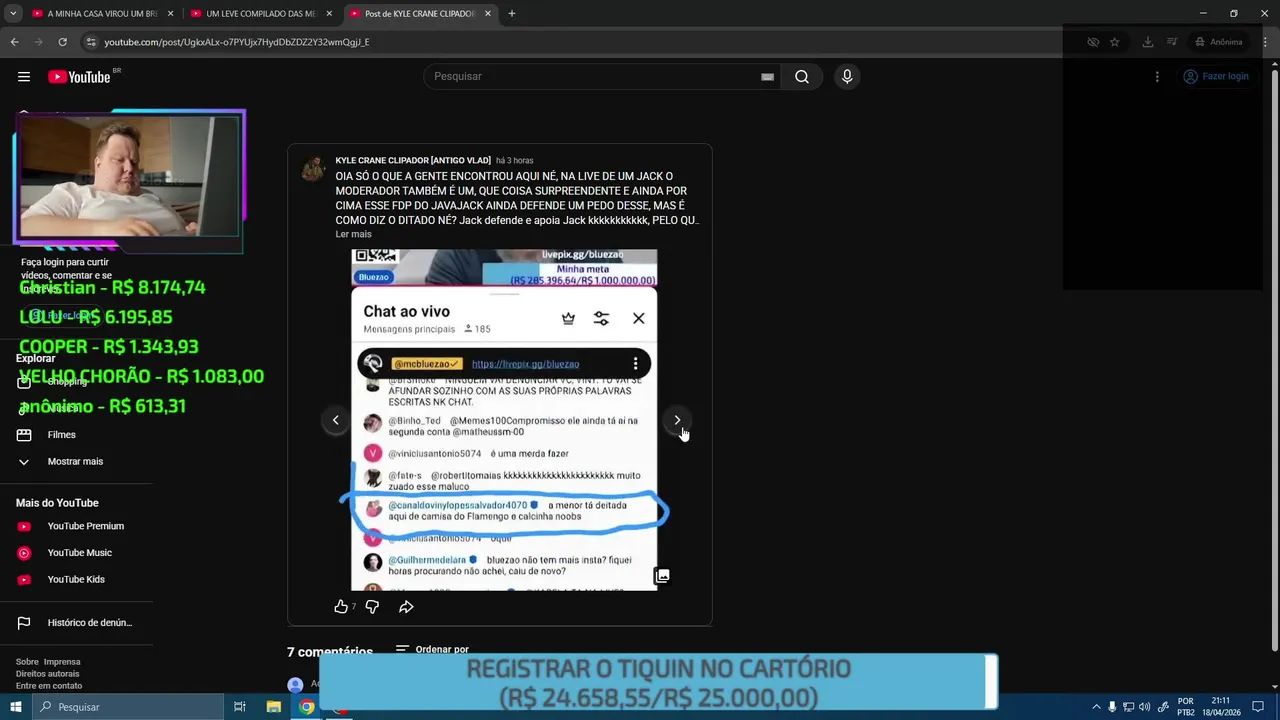Open Entre em contato footer link
1280x720 pixels.
pos(49,686)
